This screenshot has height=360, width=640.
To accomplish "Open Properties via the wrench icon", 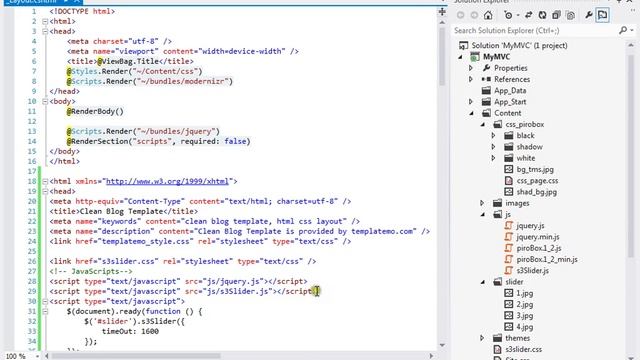I will [x=589, y=16].
